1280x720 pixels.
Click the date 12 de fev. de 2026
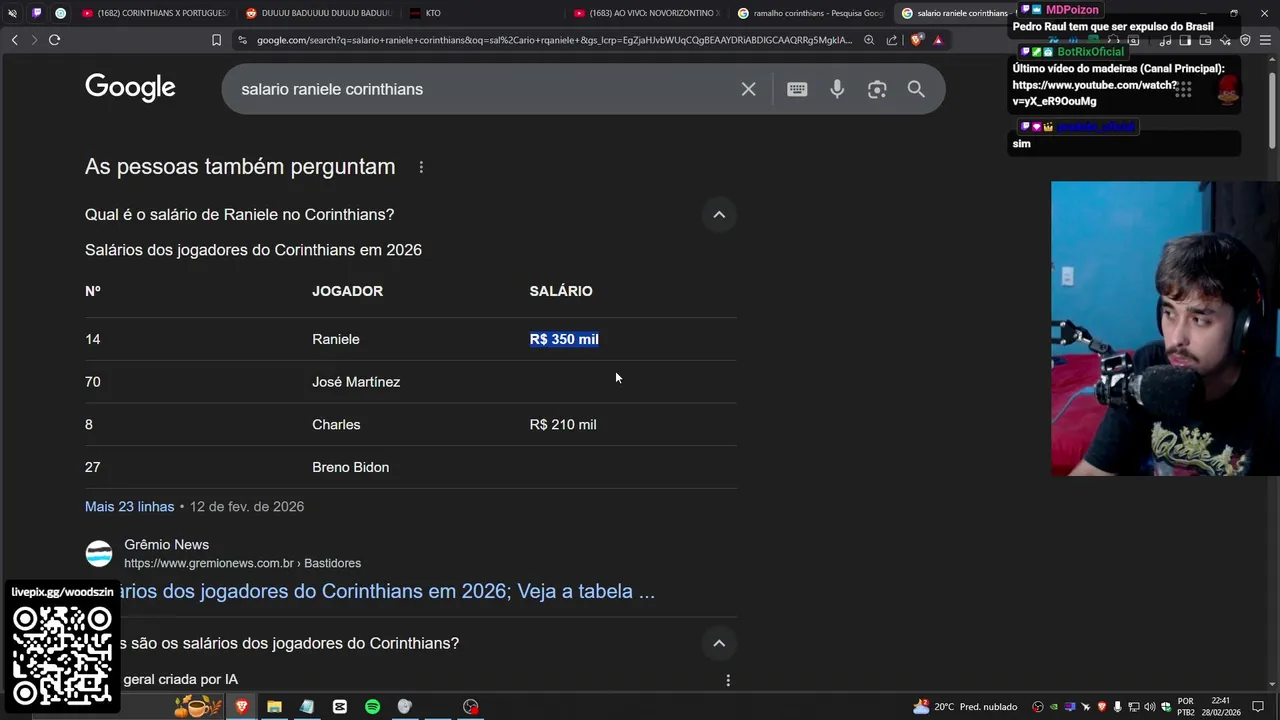[247, 506]
